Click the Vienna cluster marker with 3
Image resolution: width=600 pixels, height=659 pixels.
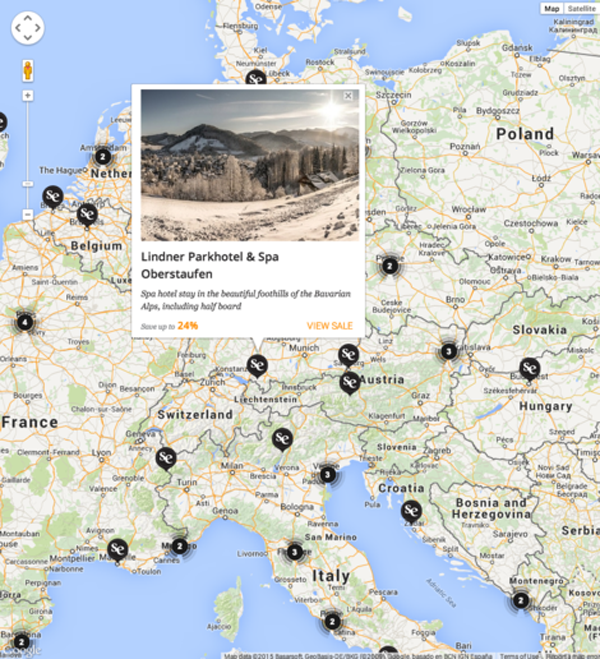[x=448, y=351]
